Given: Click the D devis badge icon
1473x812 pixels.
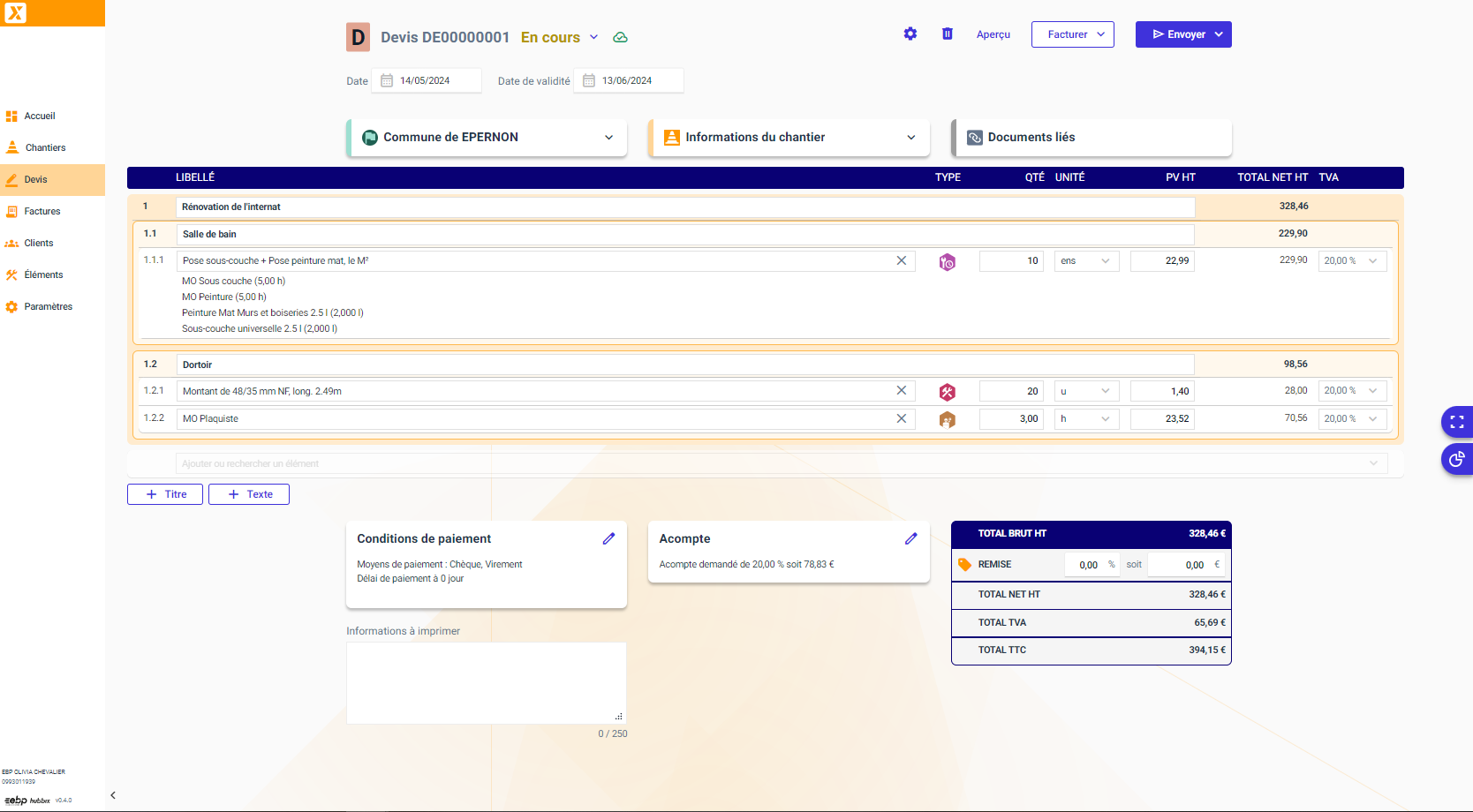Looking at the screenshot, I should pos(358,37).
